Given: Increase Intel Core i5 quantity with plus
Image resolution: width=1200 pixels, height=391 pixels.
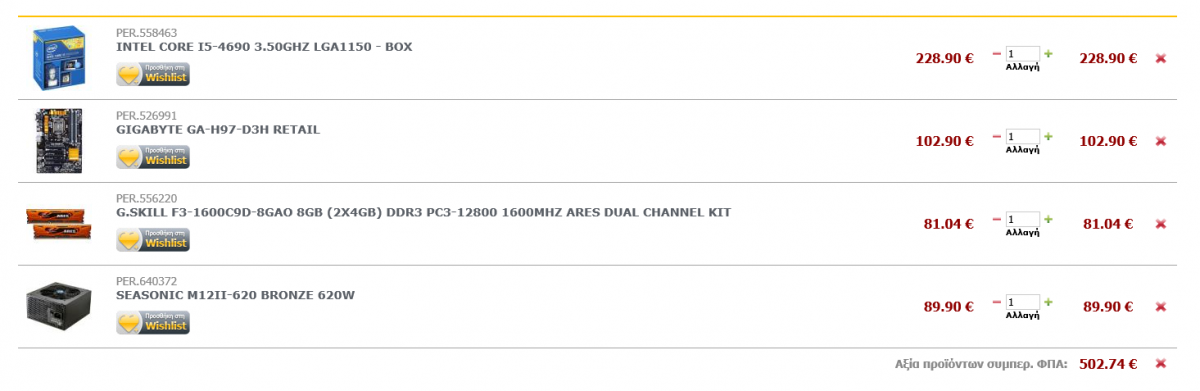Looking at the screenshot, I should point(1049,53).
